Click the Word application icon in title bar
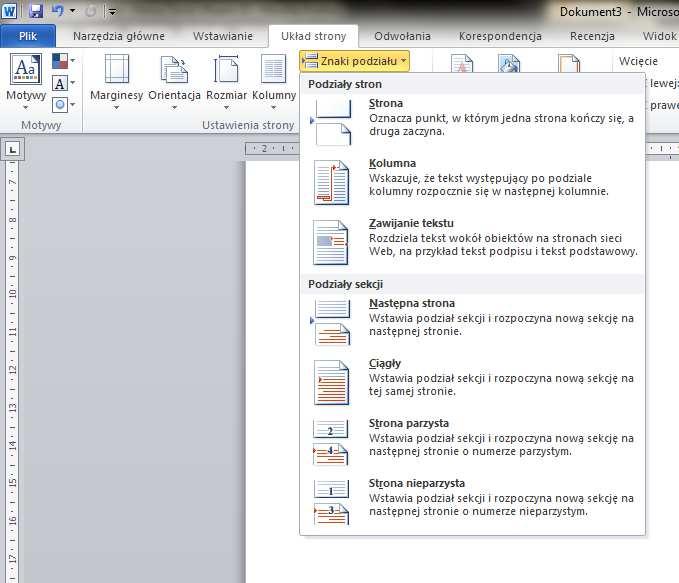Viewport: 679px width, 583px height. tap(9, 10)
